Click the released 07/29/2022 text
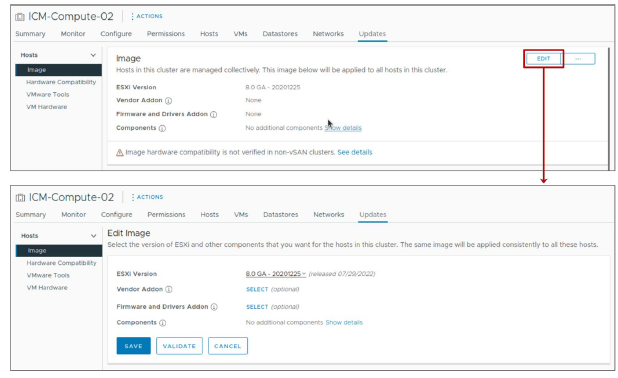 (342, 274)
